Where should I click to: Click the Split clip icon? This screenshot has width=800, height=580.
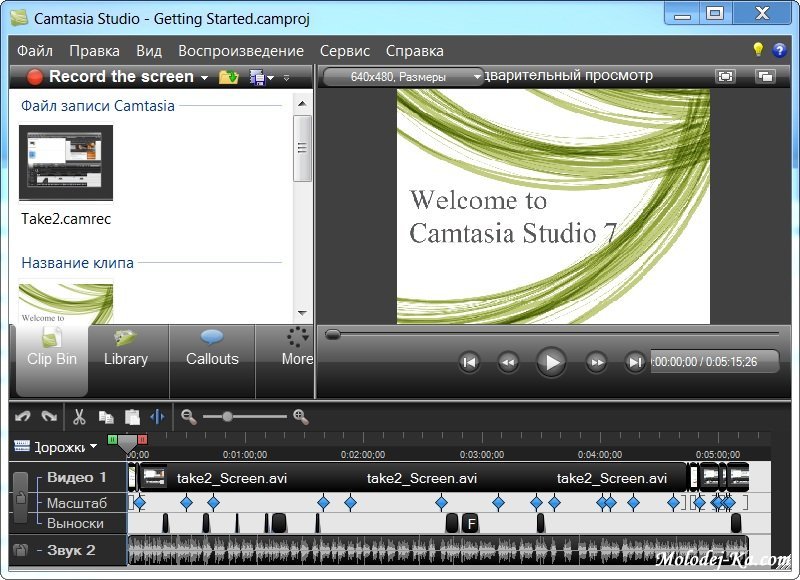tap(158, 417)
